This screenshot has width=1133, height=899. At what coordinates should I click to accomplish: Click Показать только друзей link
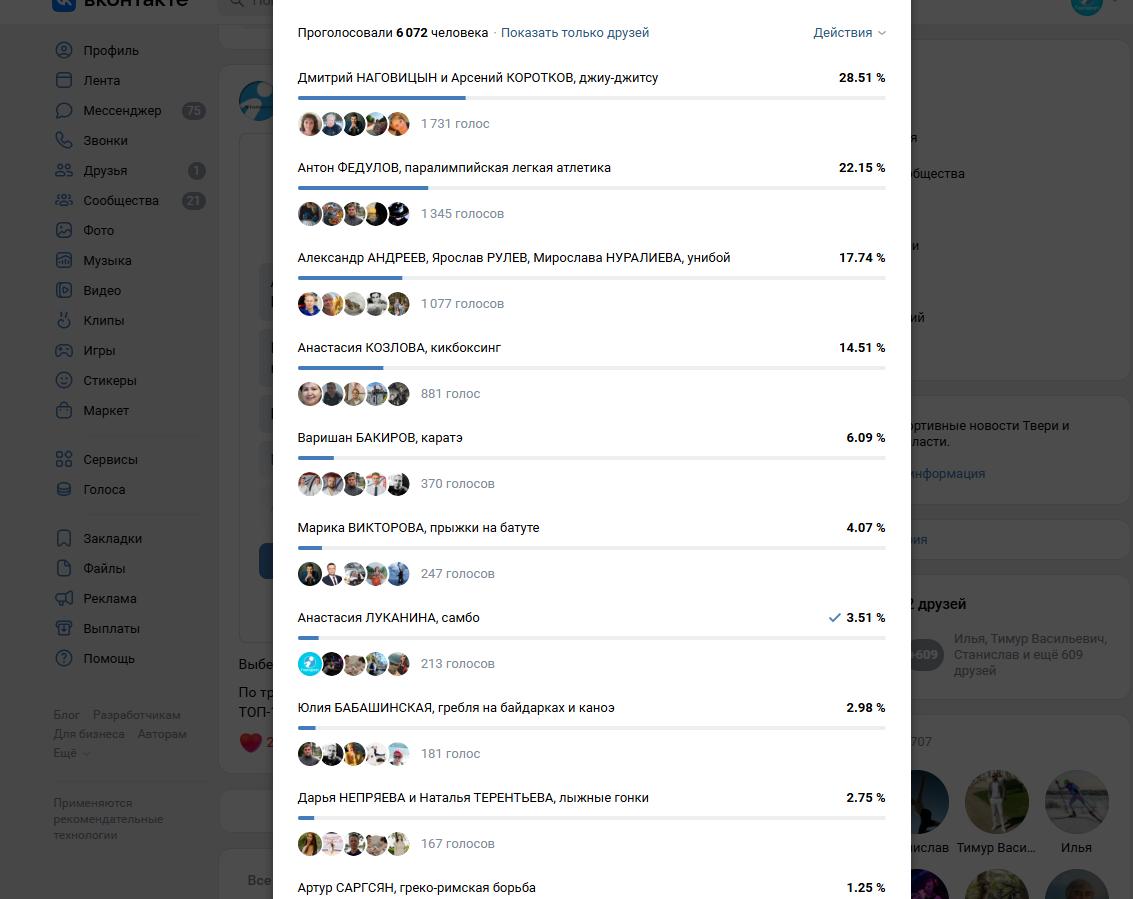[x=574, y=33]
